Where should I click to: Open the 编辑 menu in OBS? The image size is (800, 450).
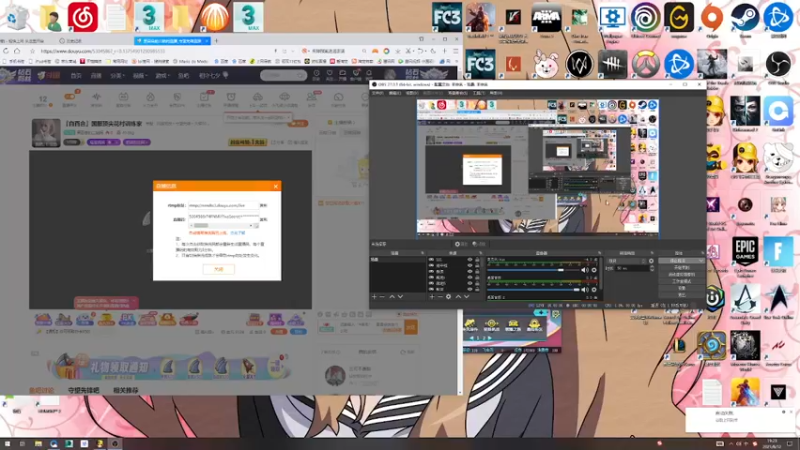(394, 93)
